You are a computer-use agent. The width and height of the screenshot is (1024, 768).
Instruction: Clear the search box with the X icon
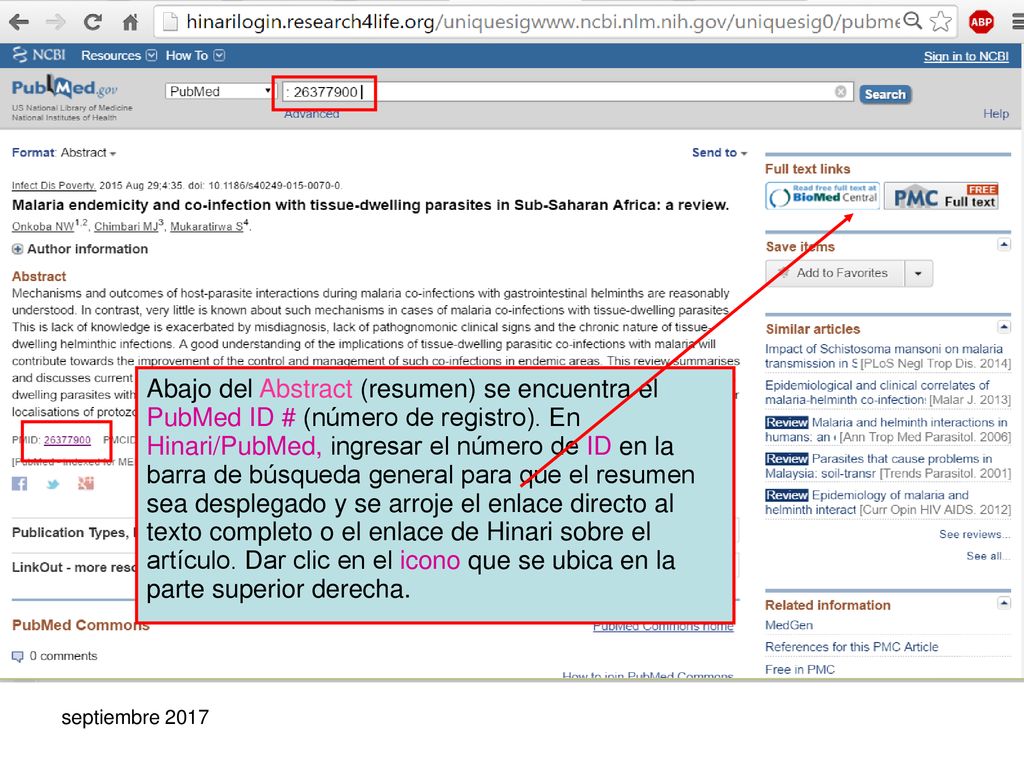tap(840, 91)
